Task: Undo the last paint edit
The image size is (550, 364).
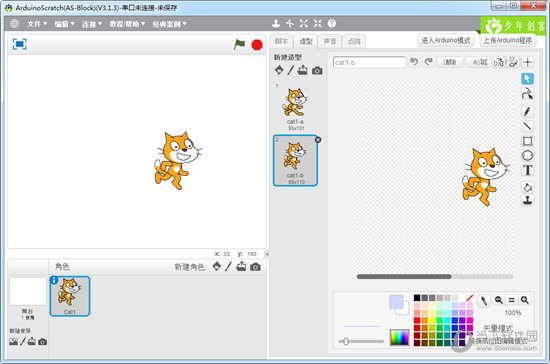Action: point(414,62)
